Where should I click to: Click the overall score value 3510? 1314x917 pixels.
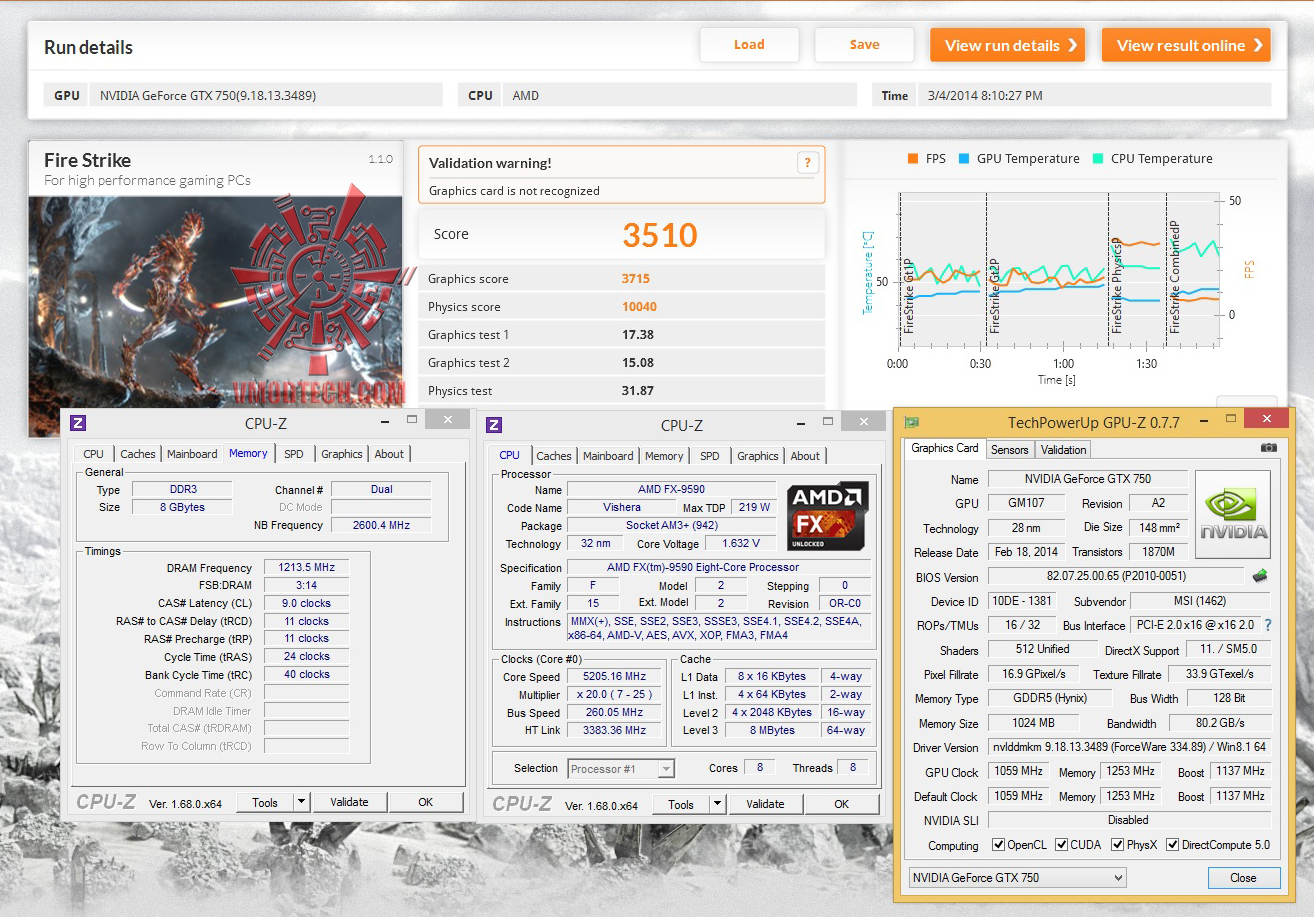coord(660,235)
